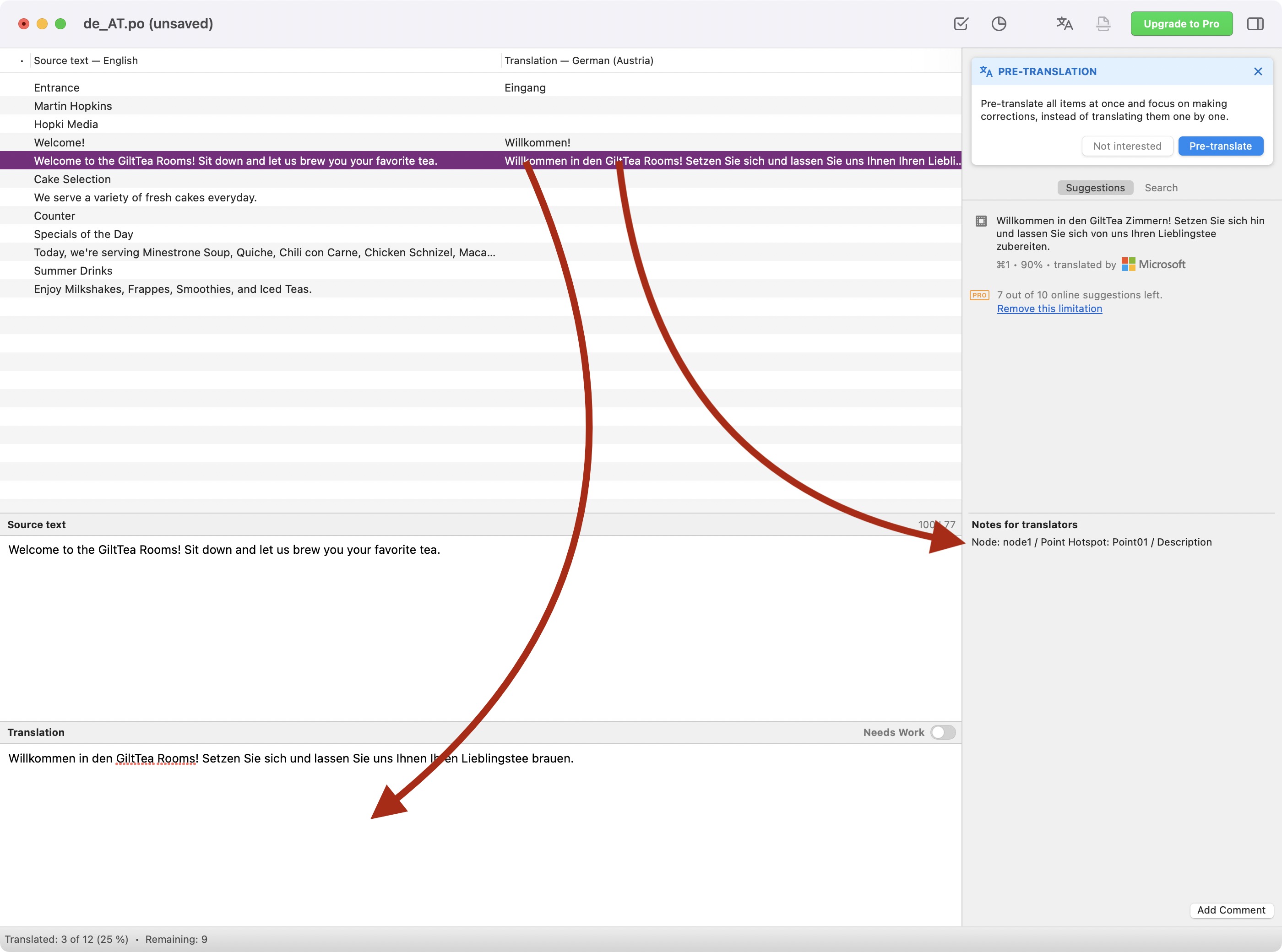1282x952 pixels.
Task: Click the Upgrade to Pro button
Action: click(x=1181, y=24)
